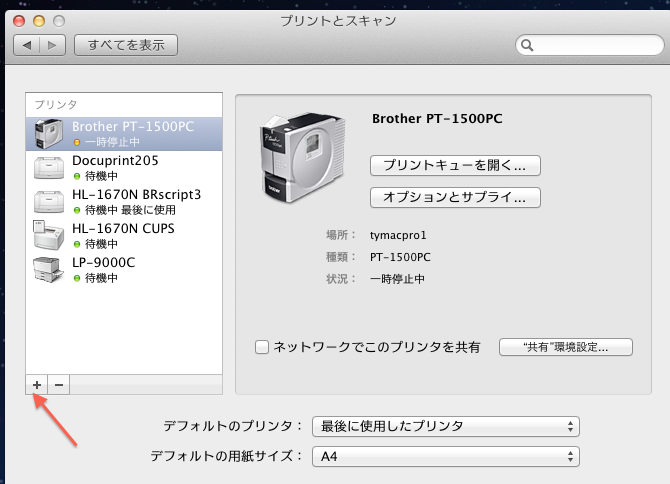Select HL-1670N BRscript3 in printer list
This screenshot has height=484, width=670.
tap(124, 202)
